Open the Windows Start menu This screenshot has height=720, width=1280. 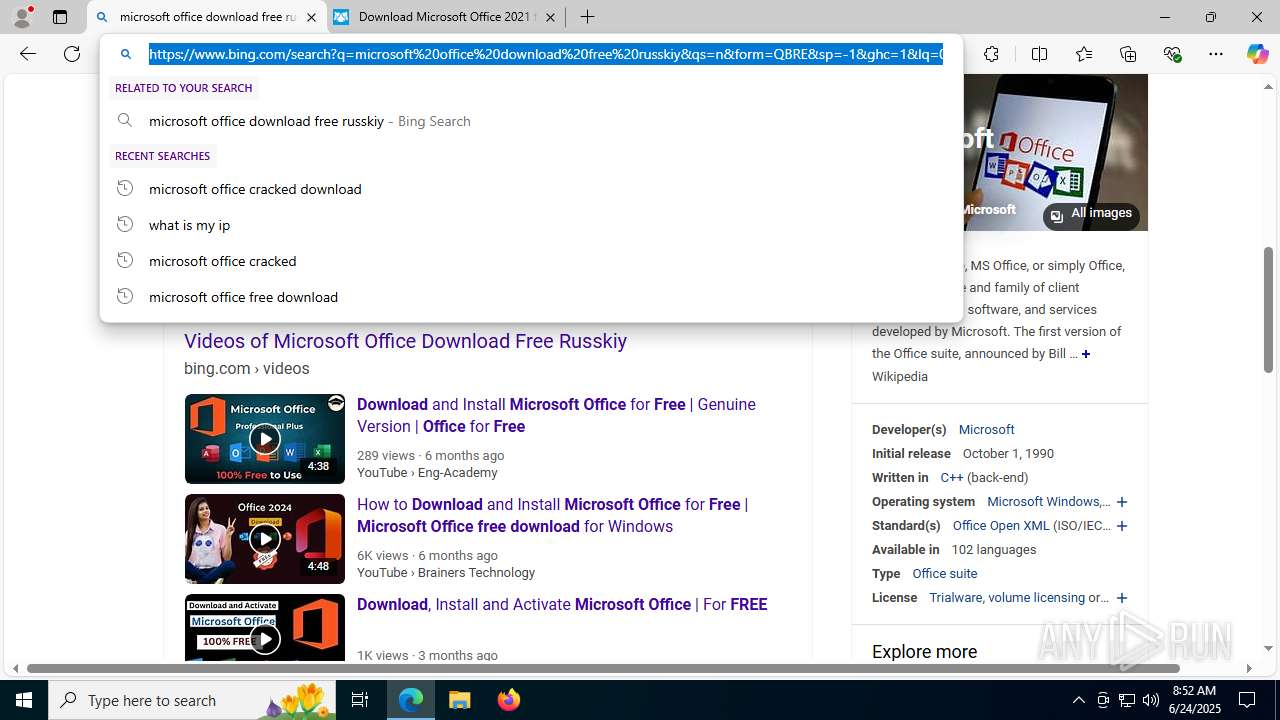click(24, 700)
